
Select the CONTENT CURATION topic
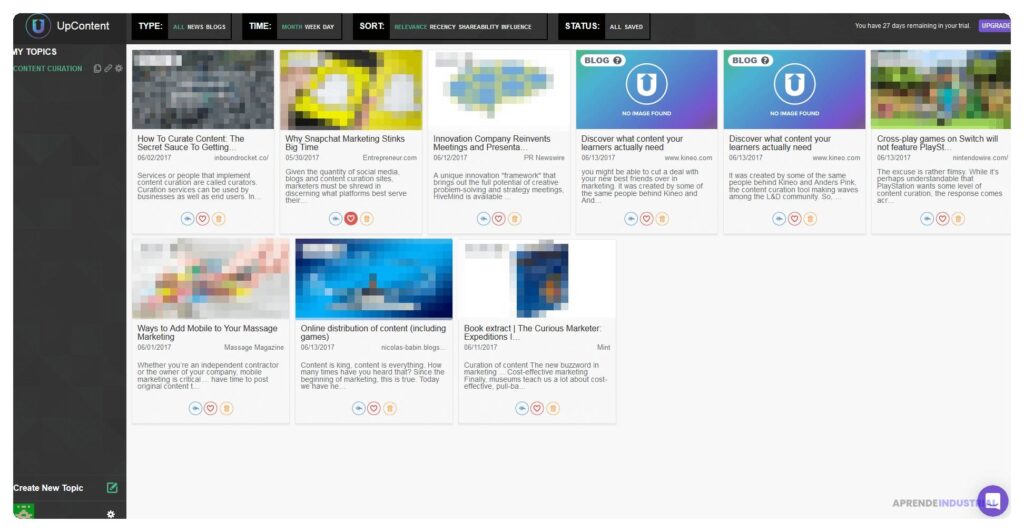point(48,69)
